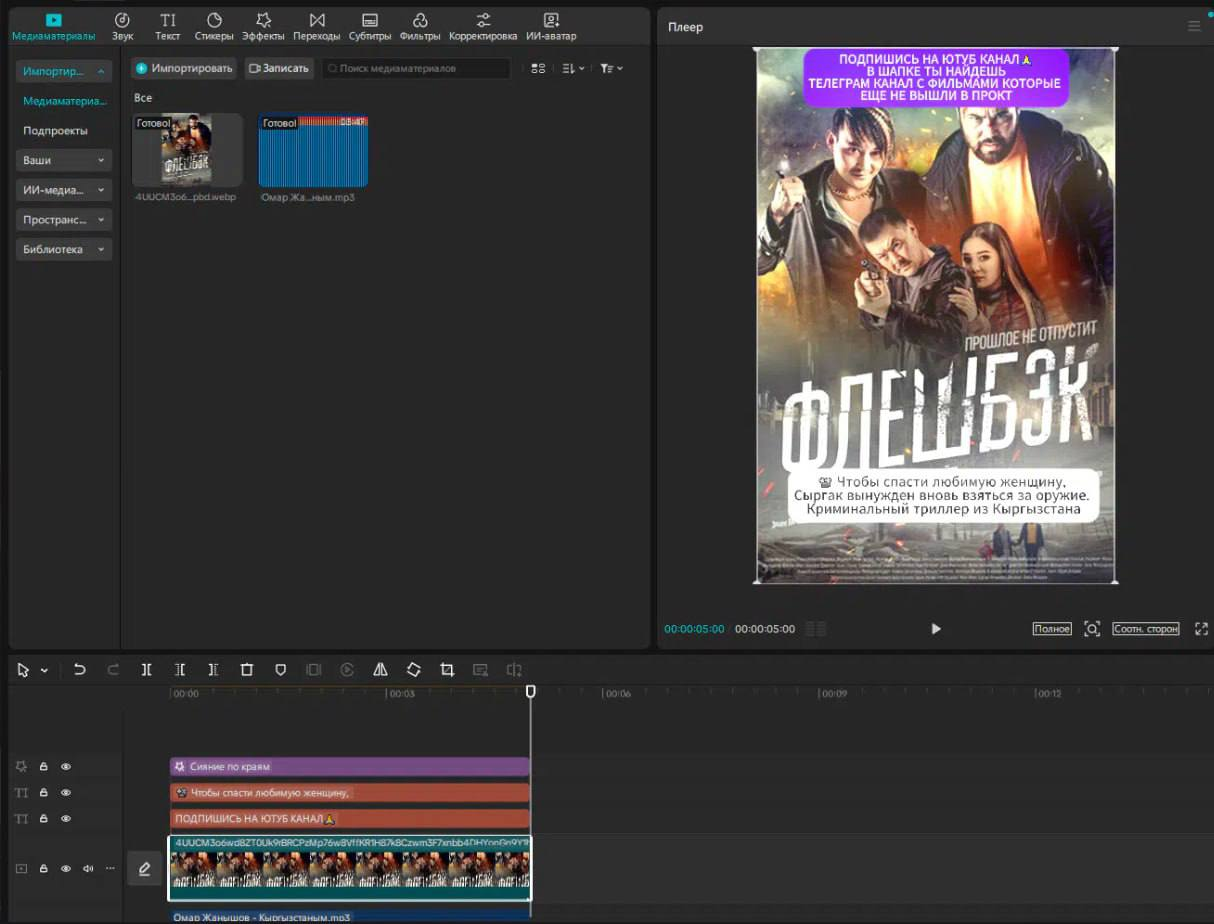Viewport: 1214px width, 924px height.
Task: Open the media sort order dropdown
Action: pos(573,68)
